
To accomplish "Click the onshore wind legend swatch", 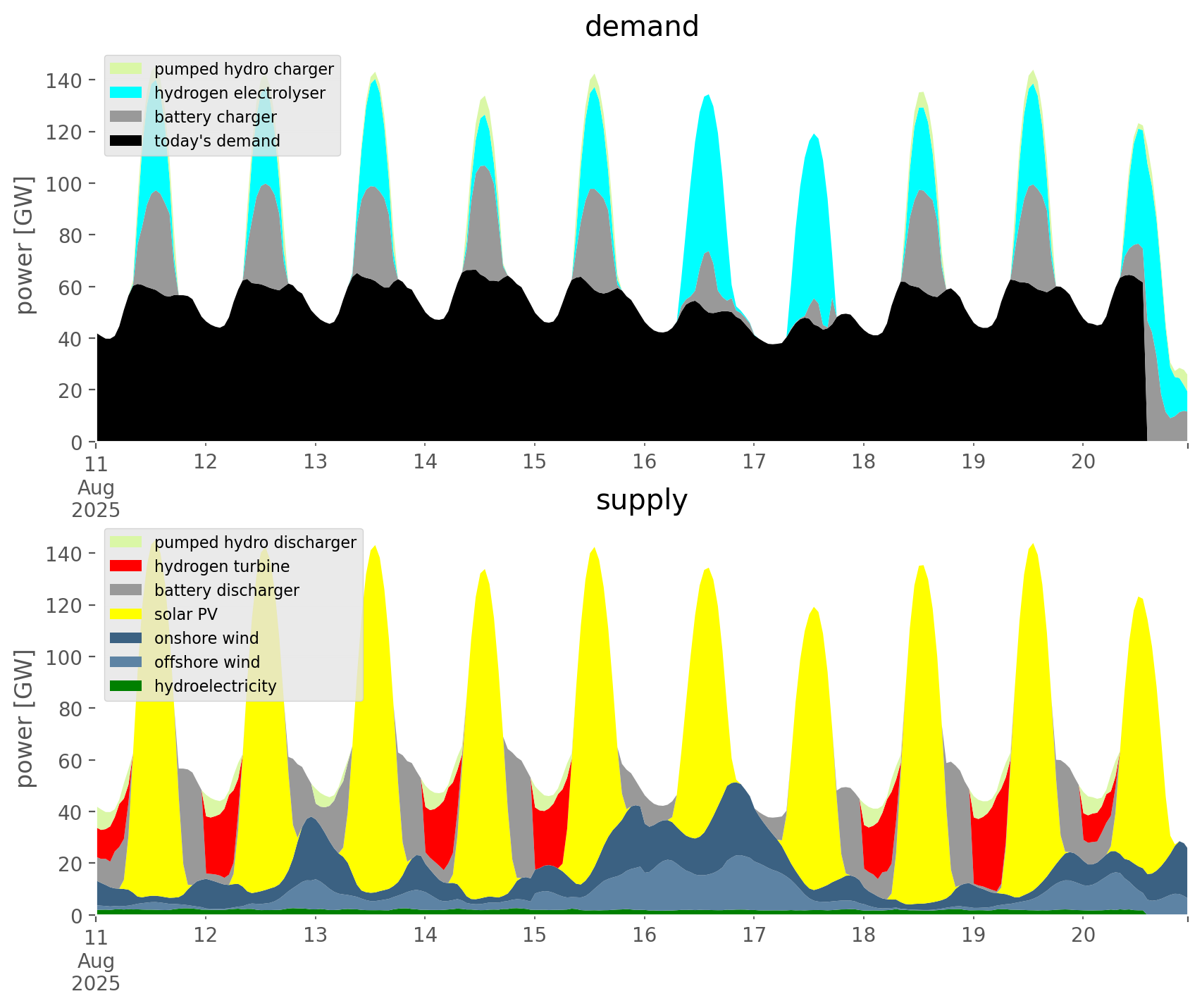I will 126,638.
